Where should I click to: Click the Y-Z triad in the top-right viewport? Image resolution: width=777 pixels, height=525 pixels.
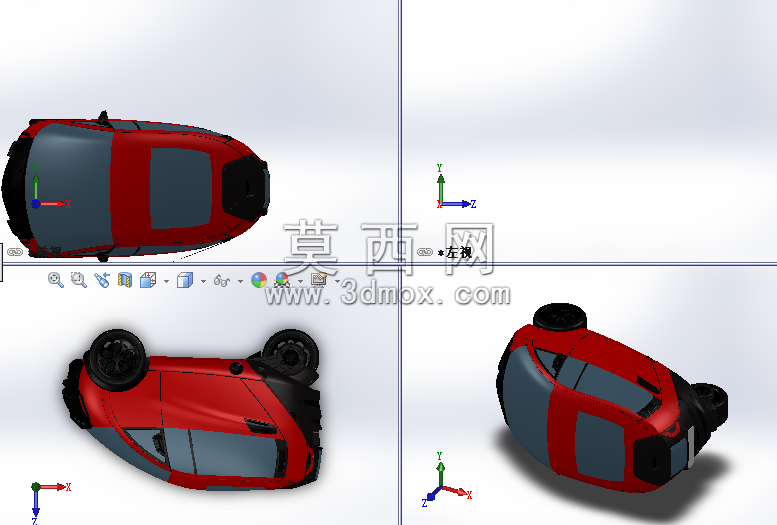[x=456, y=186]
